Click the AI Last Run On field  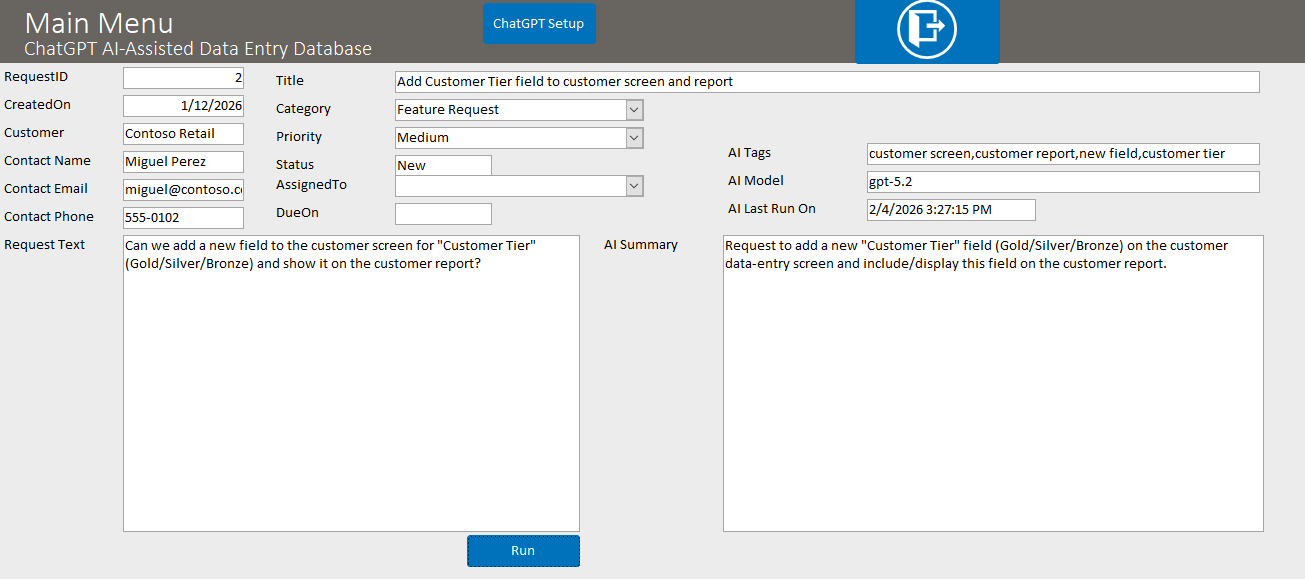click(x=950, y=210)
